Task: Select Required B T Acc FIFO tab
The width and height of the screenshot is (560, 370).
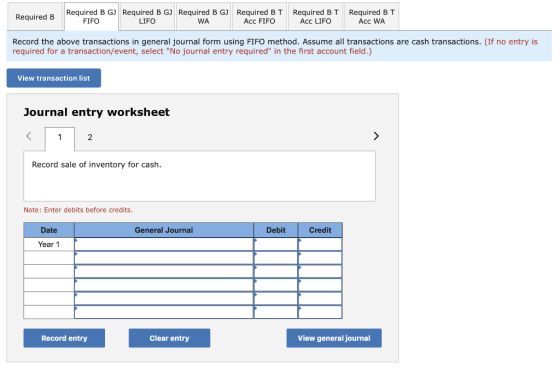Action: pyautogui.click(x=259, y=17)
